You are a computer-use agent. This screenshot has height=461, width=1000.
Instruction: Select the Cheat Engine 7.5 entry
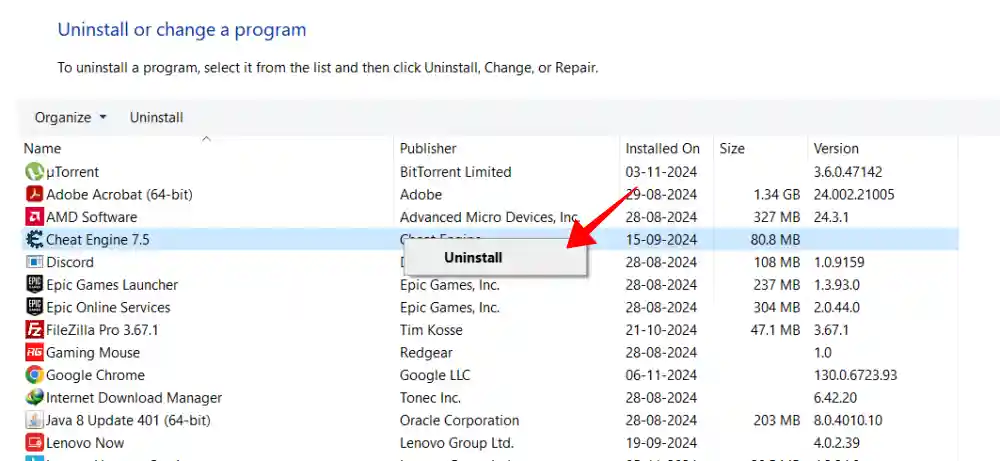click(x=98, y=240)
